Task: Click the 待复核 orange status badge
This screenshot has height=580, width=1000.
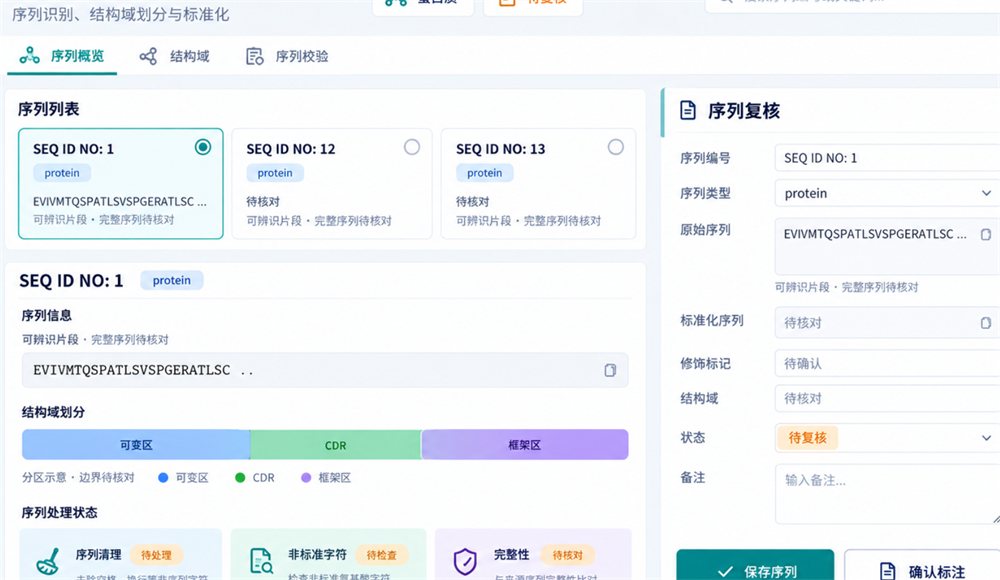Action: point(807,438)
